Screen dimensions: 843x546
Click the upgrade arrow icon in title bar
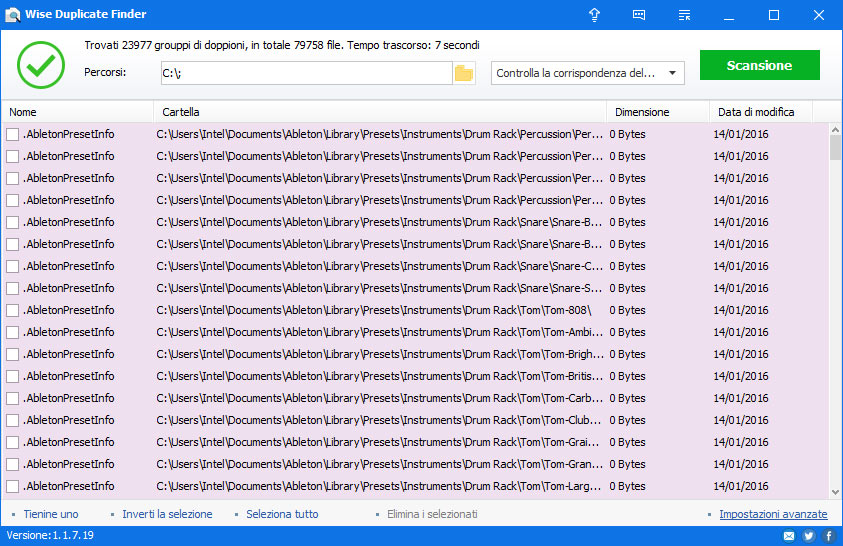[x=594, y=15]
